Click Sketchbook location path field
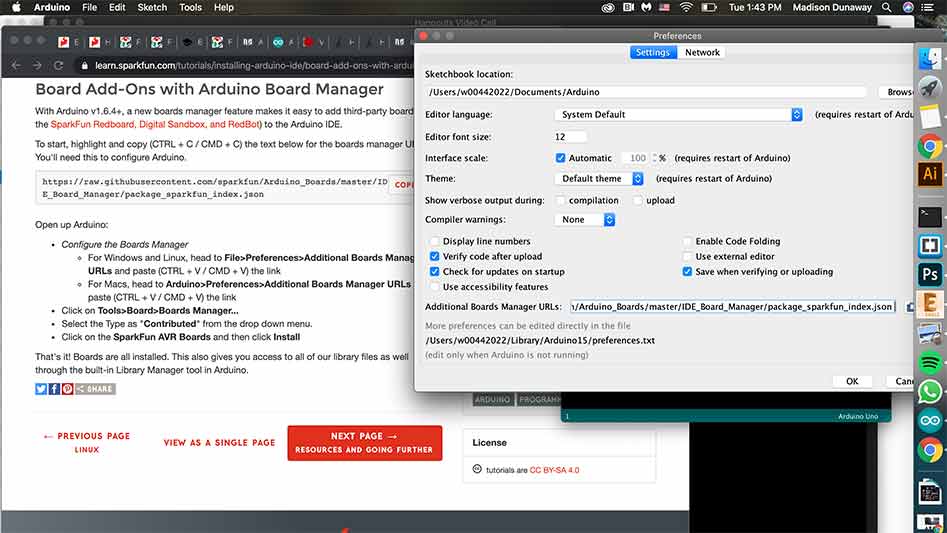 tap(646, 92)
